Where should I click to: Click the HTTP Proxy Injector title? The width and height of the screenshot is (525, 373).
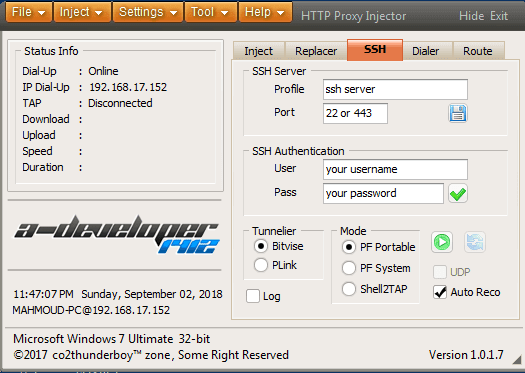(353, 16)
